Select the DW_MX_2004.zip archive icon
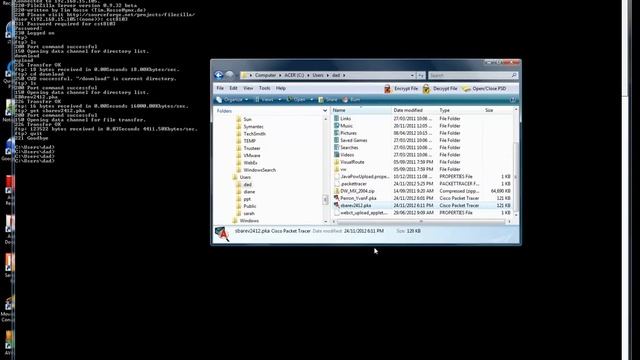Screen dimensions: 640x360 pos(336,191)
